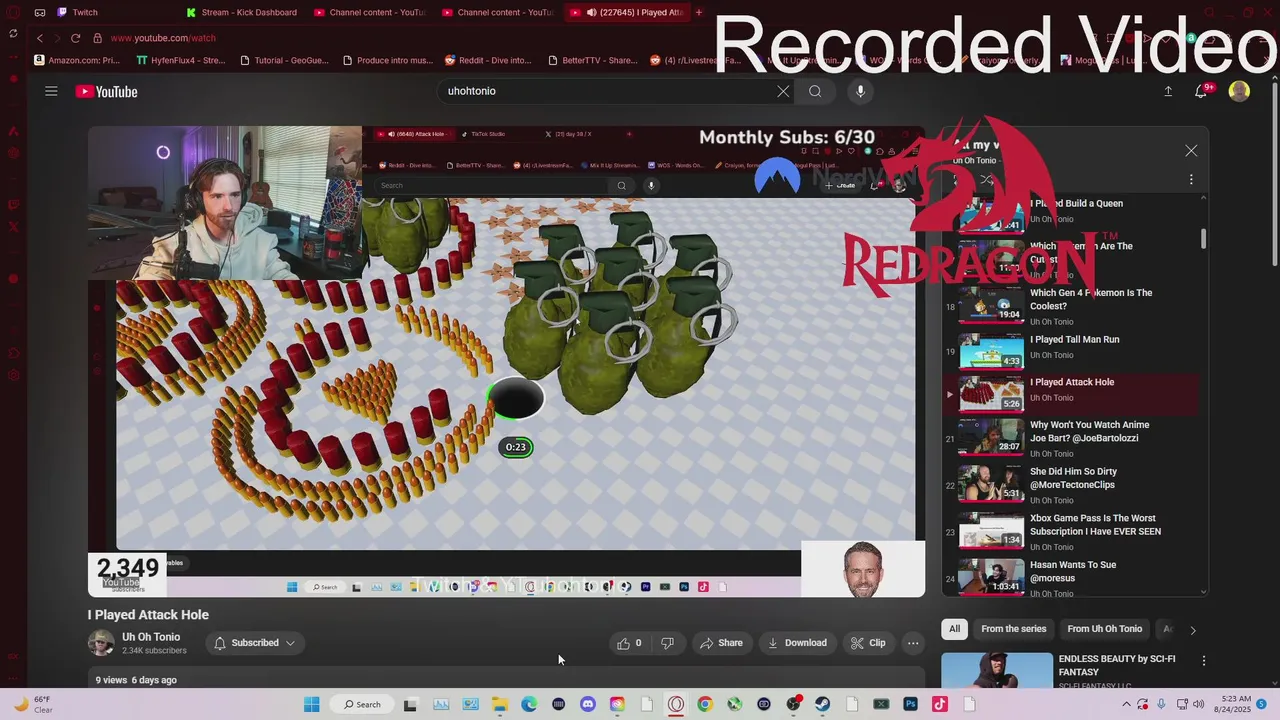Reload the page in the browser
Screen dimensions: 1280x720
tap(75, 38)
